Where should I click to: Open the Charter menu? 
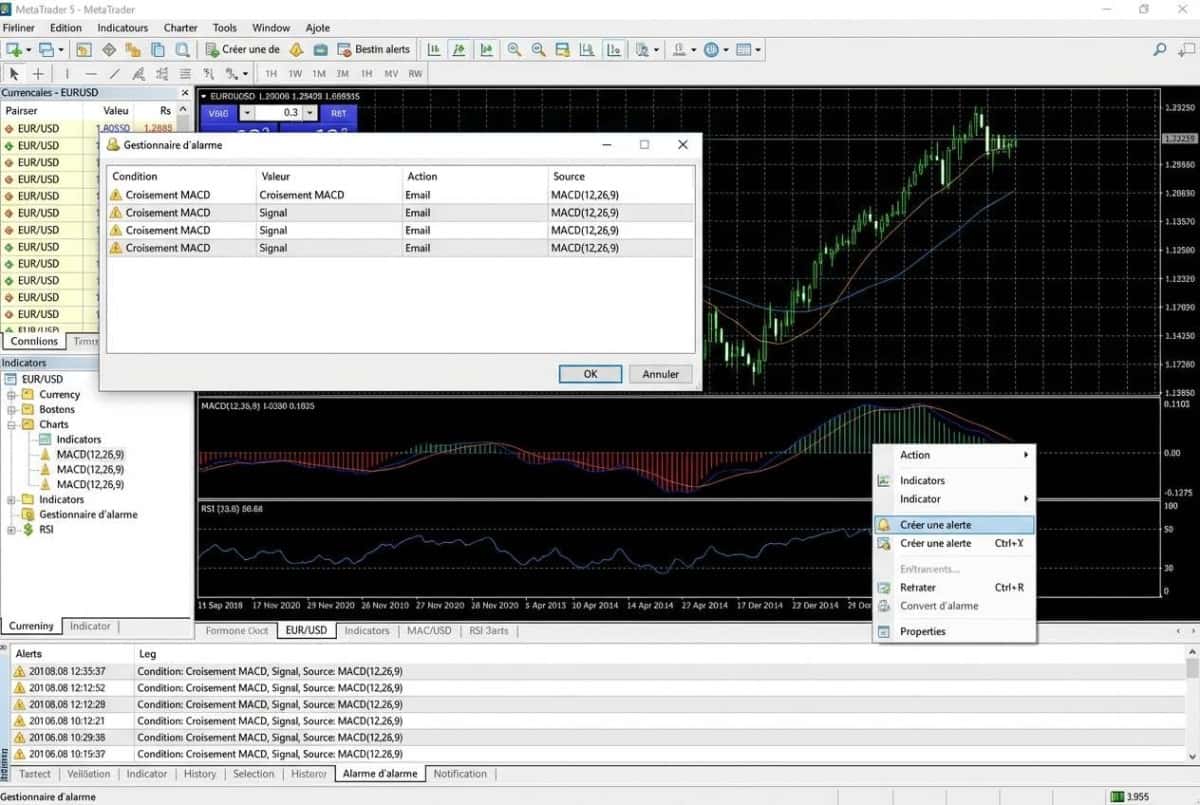tap(180, 28)
